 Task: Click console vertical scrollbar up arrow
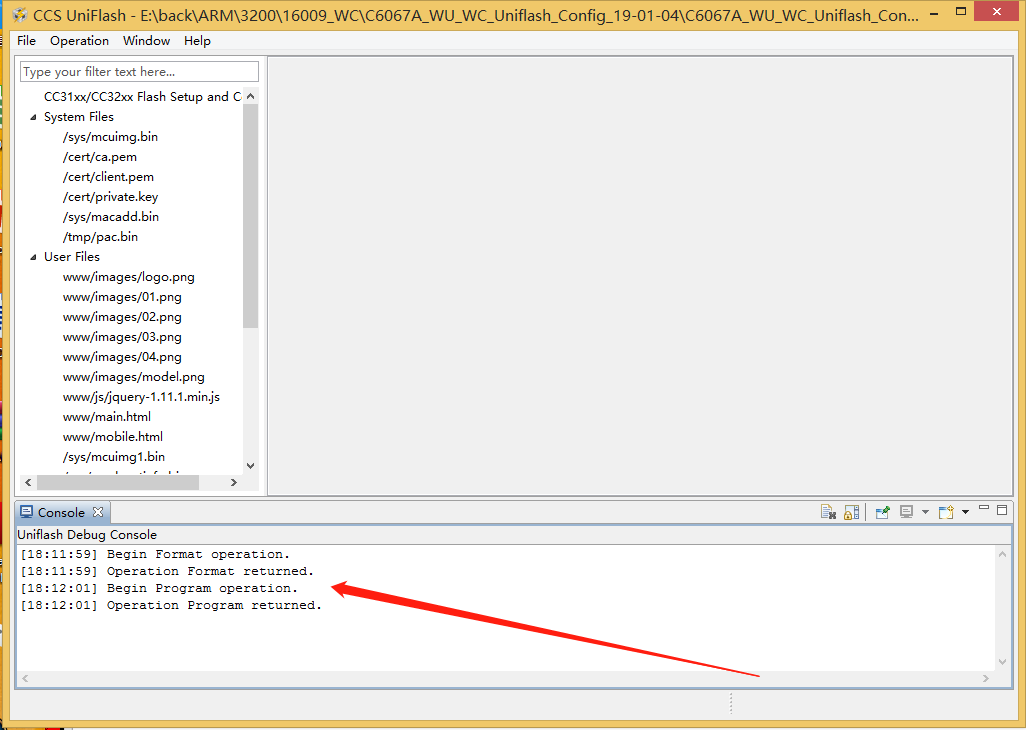click(x=1002, y=554)
